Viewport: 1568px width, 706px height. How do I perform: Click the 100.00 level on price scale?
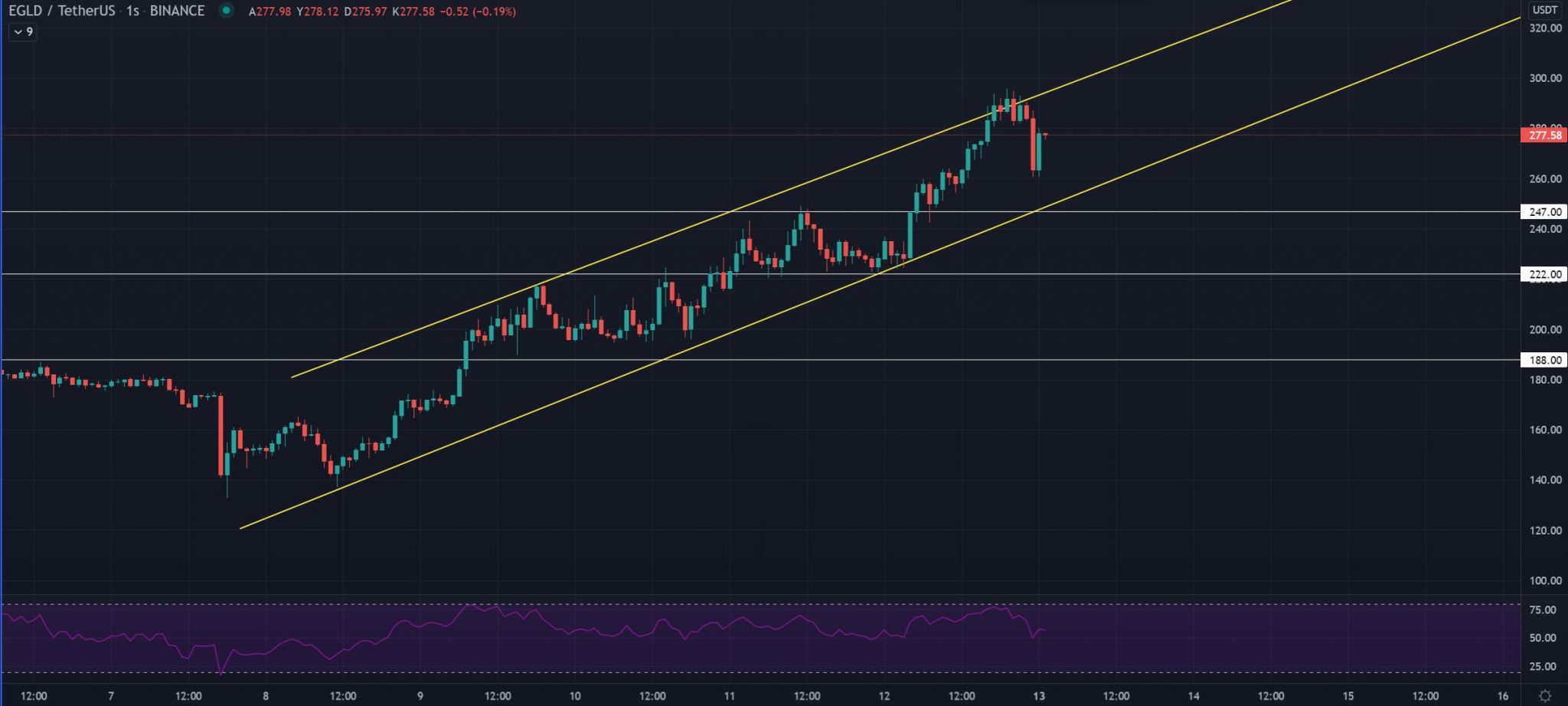(x=1544, y=580)
